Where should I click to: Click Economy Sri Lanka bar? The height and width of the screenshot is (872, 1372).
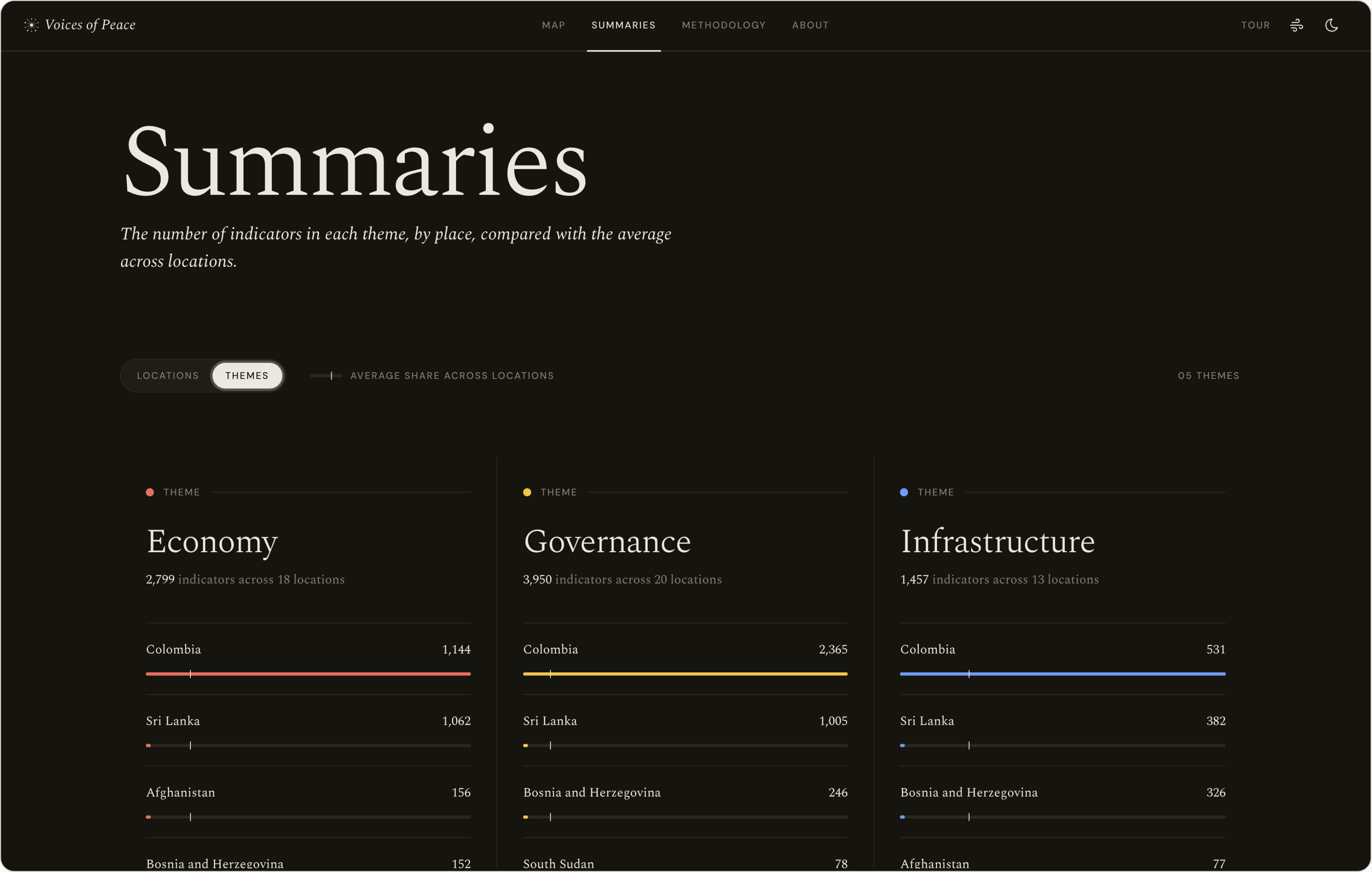308,745
